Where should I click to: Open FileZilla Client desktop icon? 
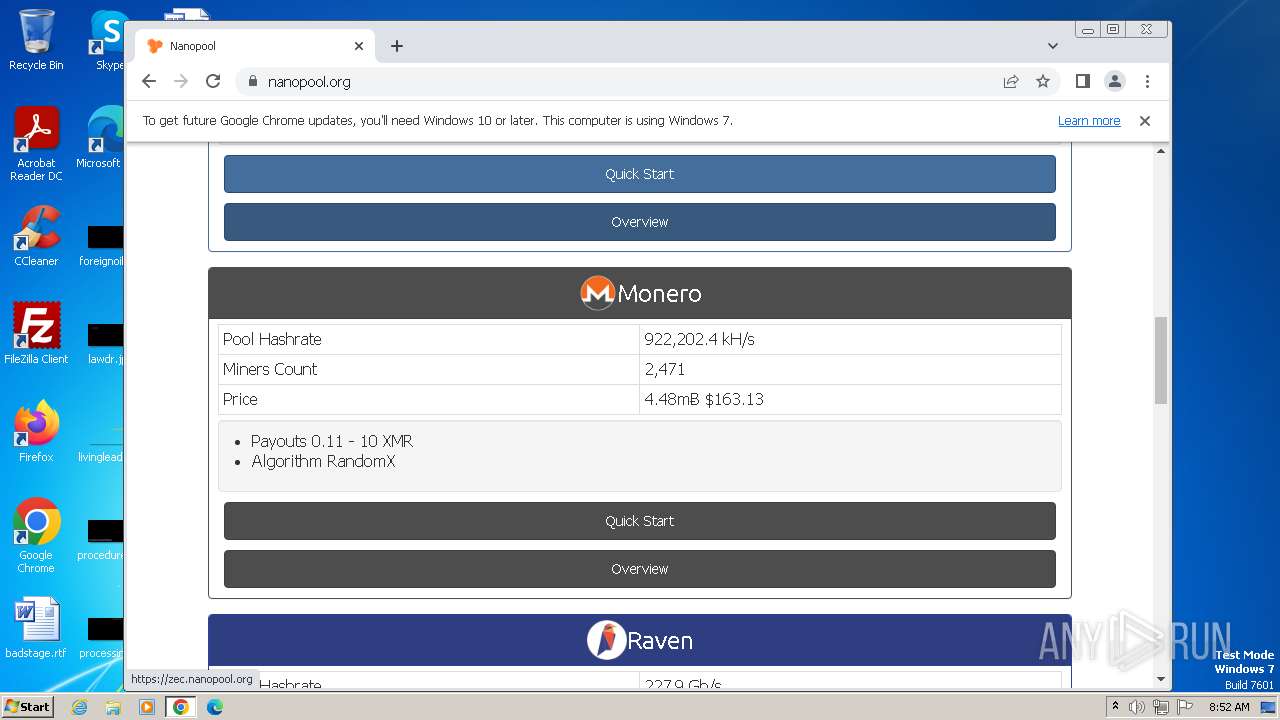click(36, 333)
